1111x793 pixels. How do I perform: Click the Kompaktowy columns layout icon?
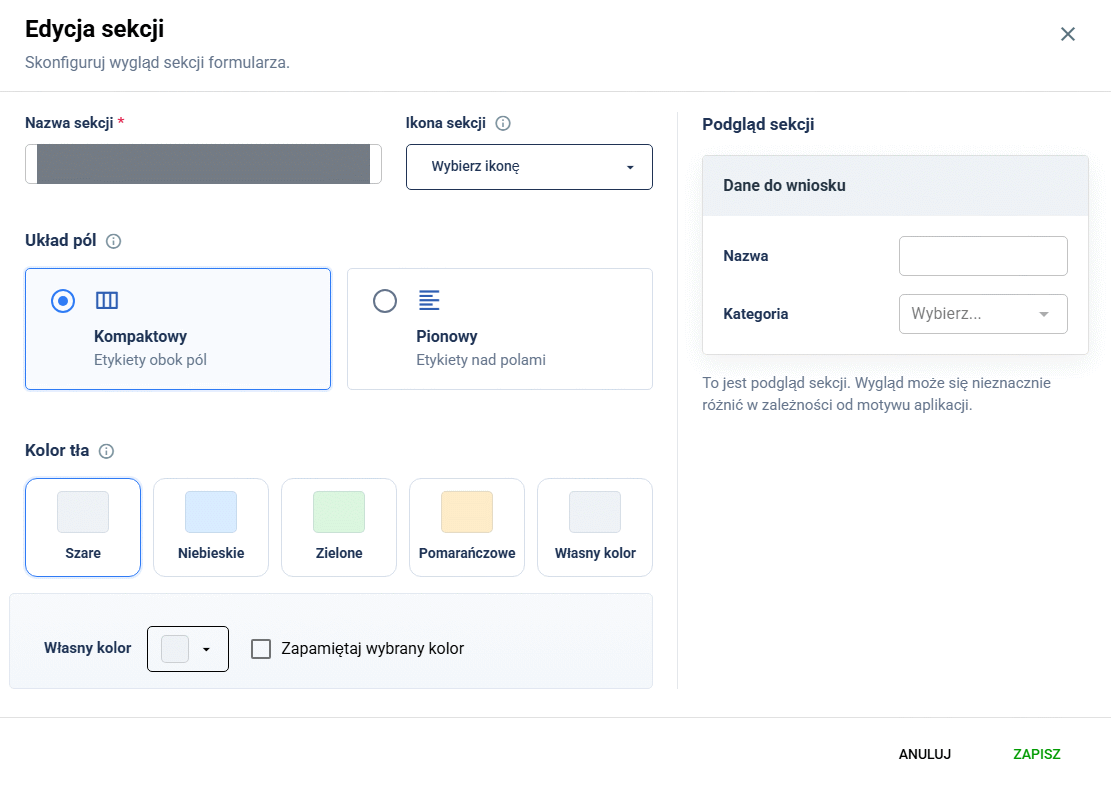pyautogui.click(x=107, y=300)
